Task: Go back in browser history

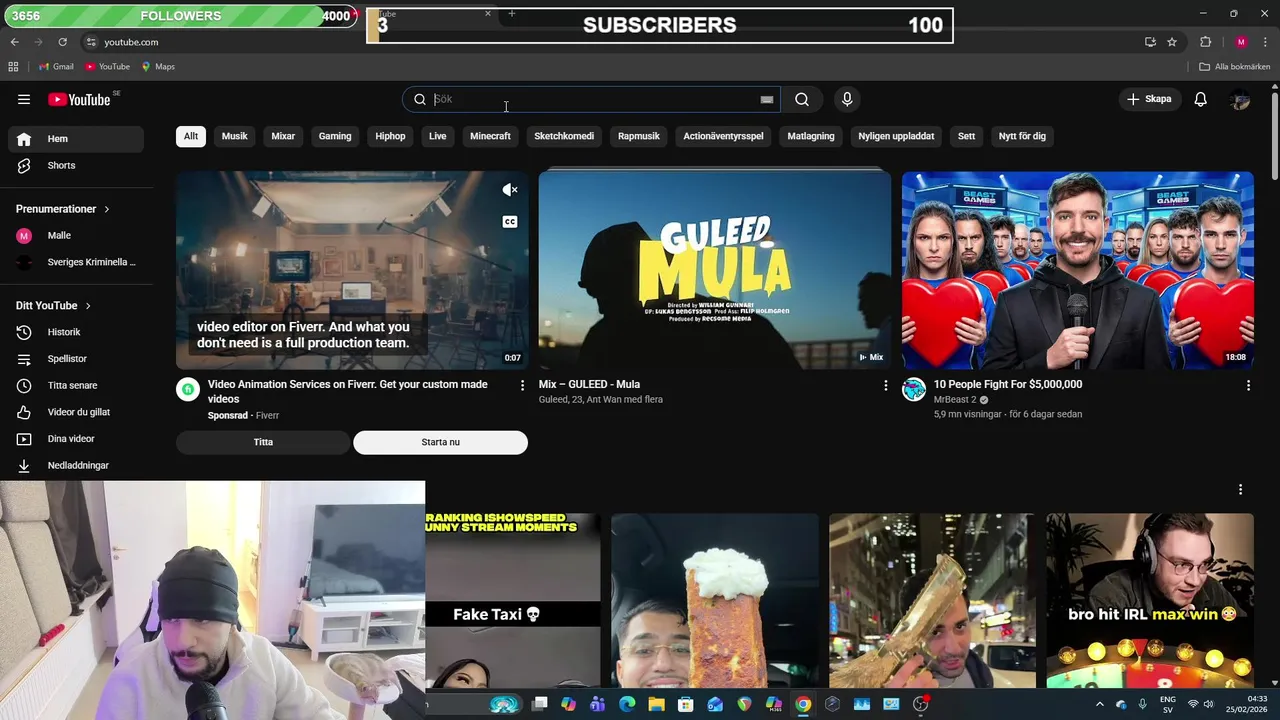Action: (x=14, y=42)
